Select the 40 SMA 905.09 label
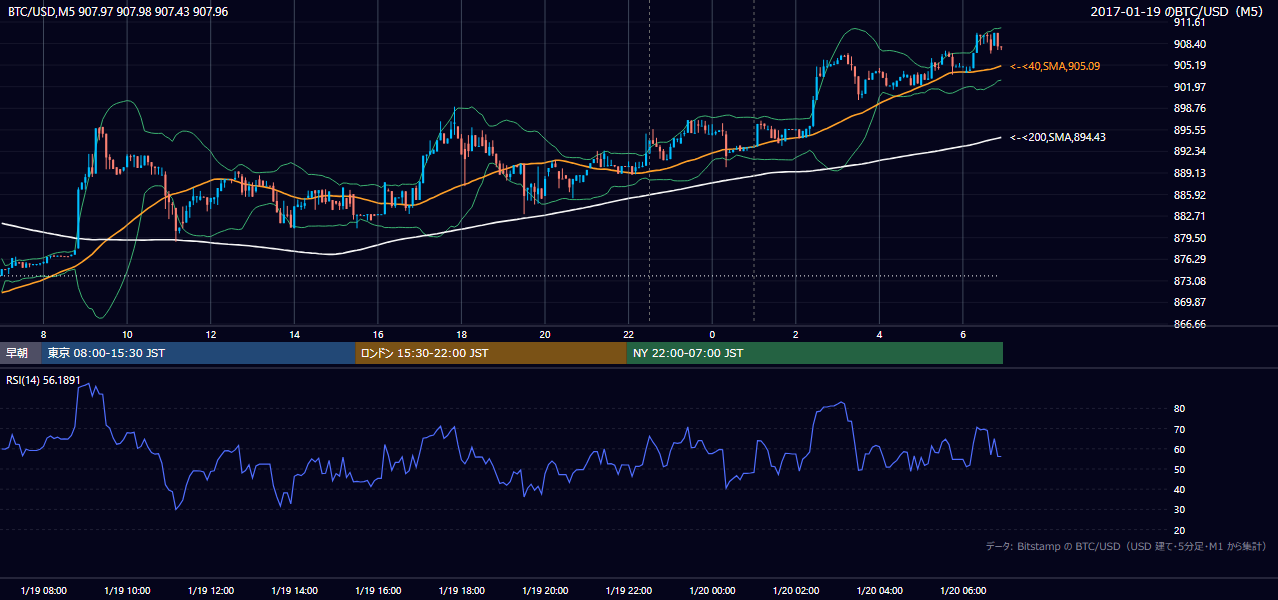 coord(1055,66)
